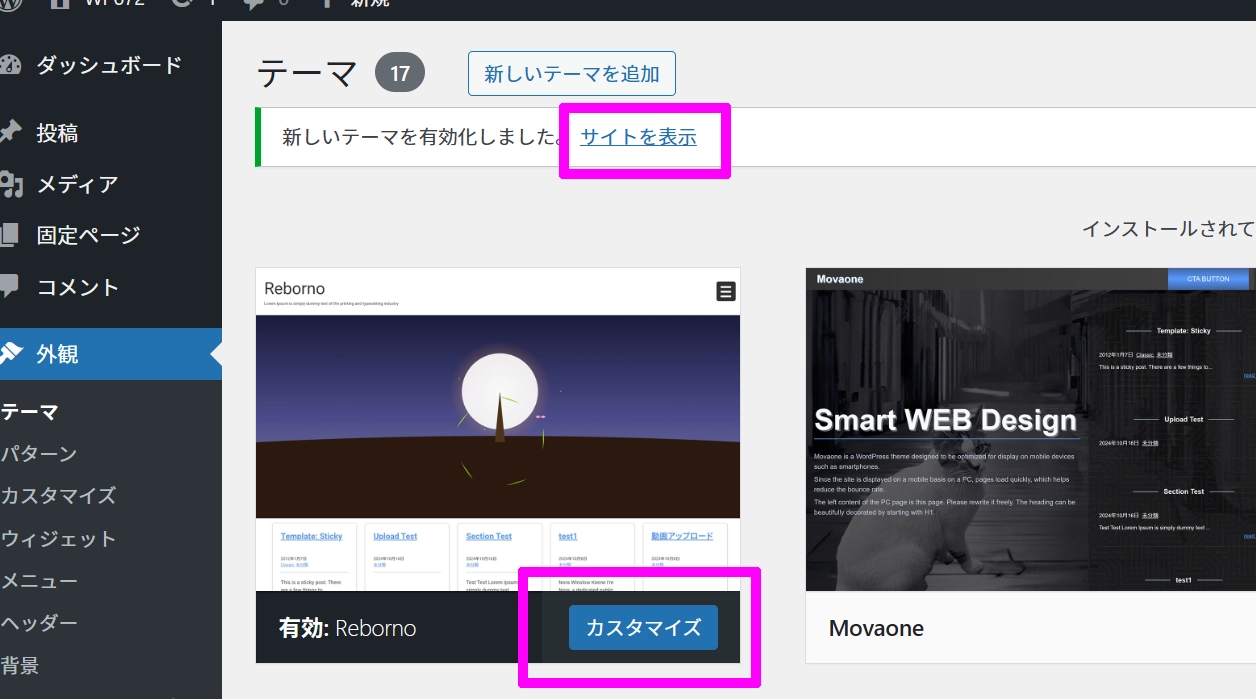Click the pages icon beside 固定ページ

click(x=10, y=235)
